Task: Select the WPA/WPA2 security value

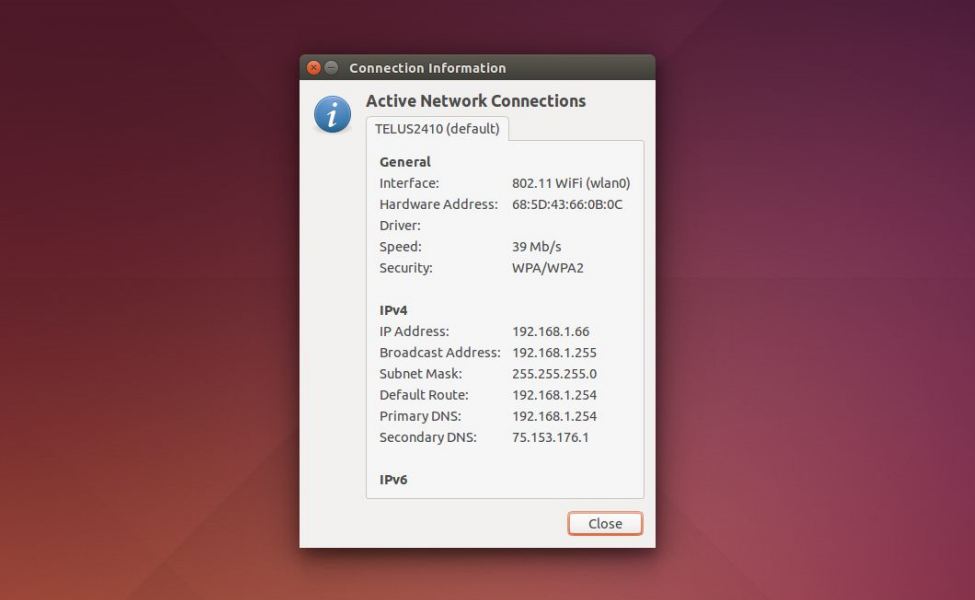Action: tap(548, 268)
